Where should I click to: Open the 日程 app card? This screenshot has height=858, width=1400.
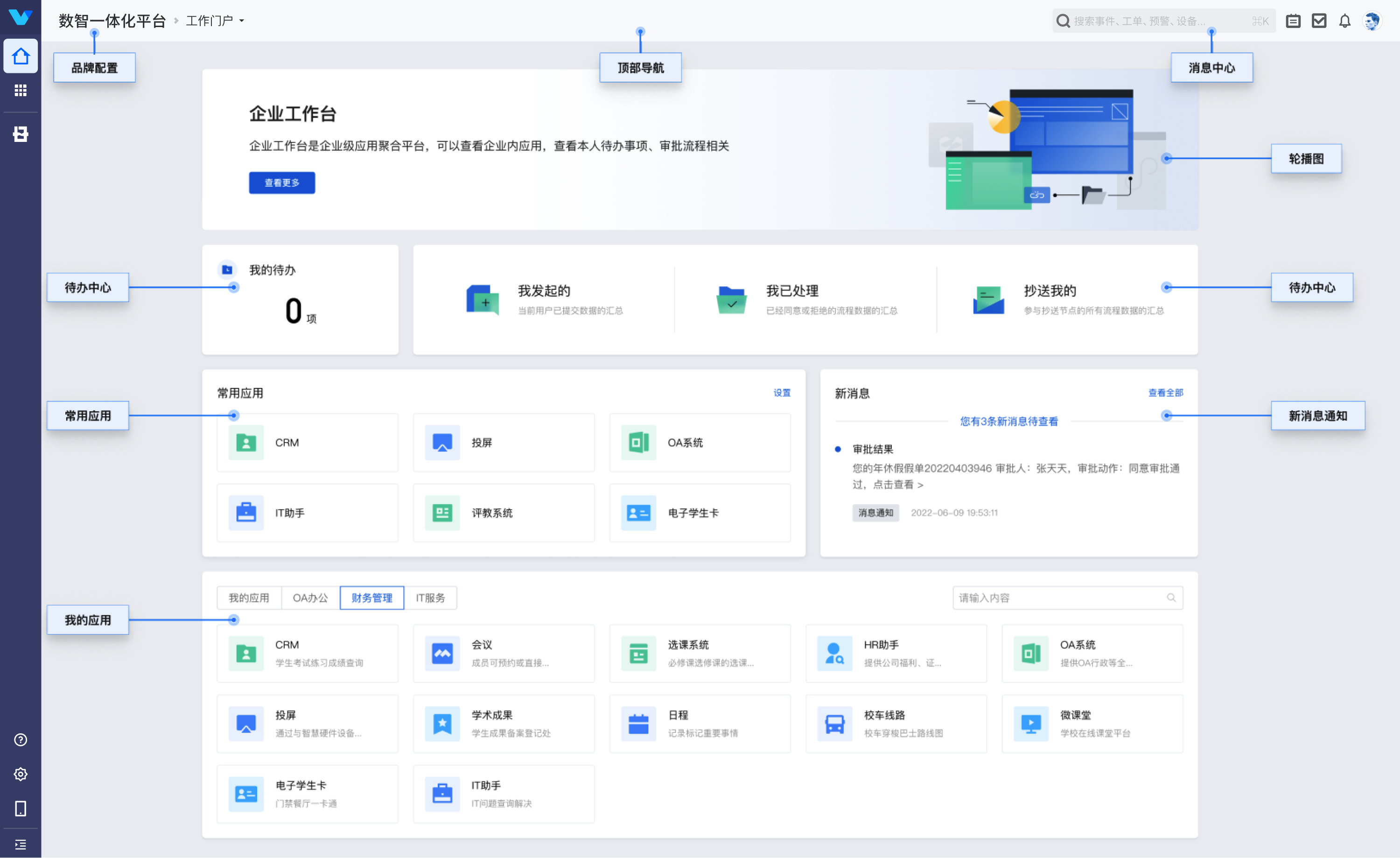700,724
